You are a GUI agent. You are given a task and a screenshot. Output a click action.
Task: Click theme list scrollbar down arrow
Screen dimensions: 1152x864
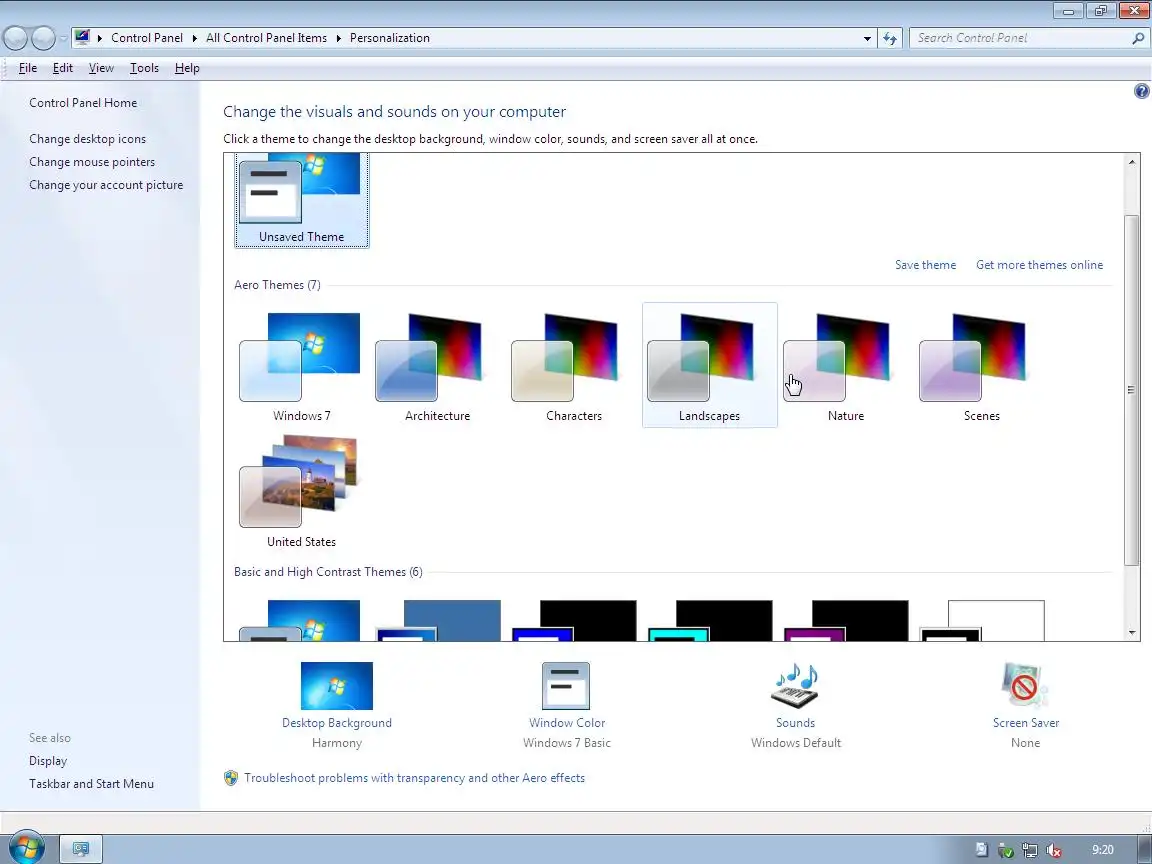click(x=1131, y=633)
